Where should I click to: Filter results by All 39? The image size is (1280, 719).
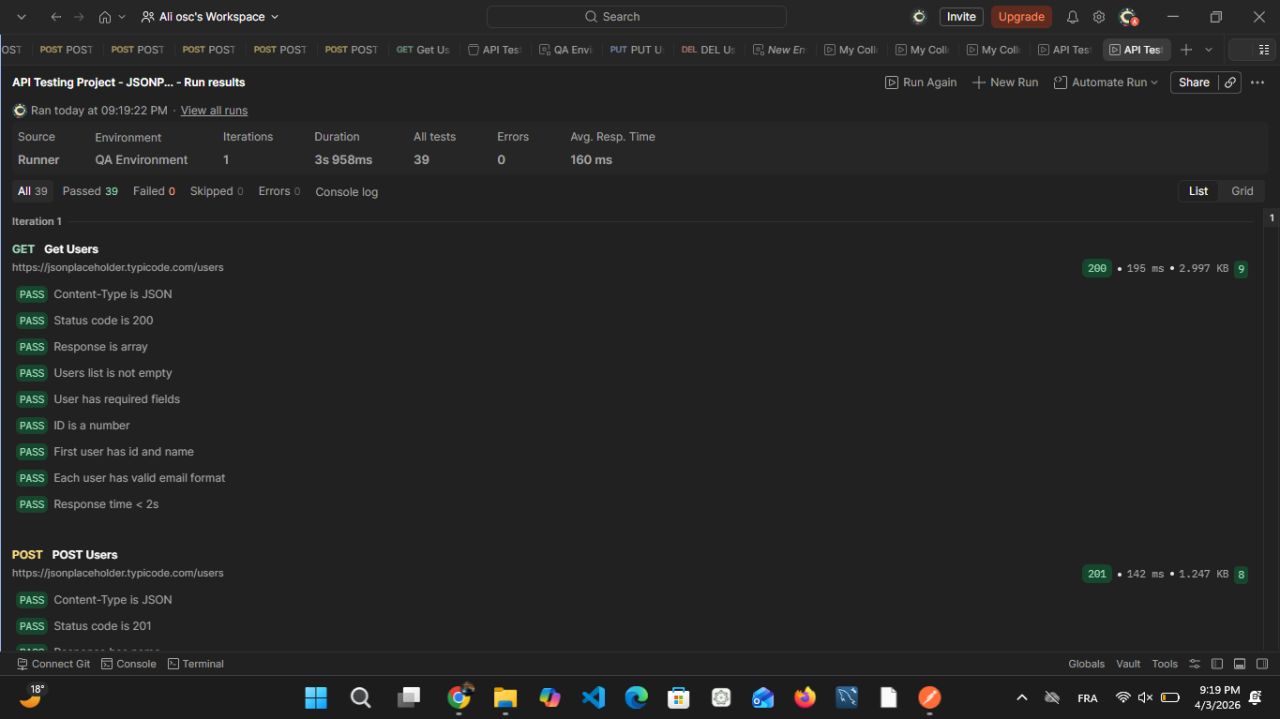point(32,191)
